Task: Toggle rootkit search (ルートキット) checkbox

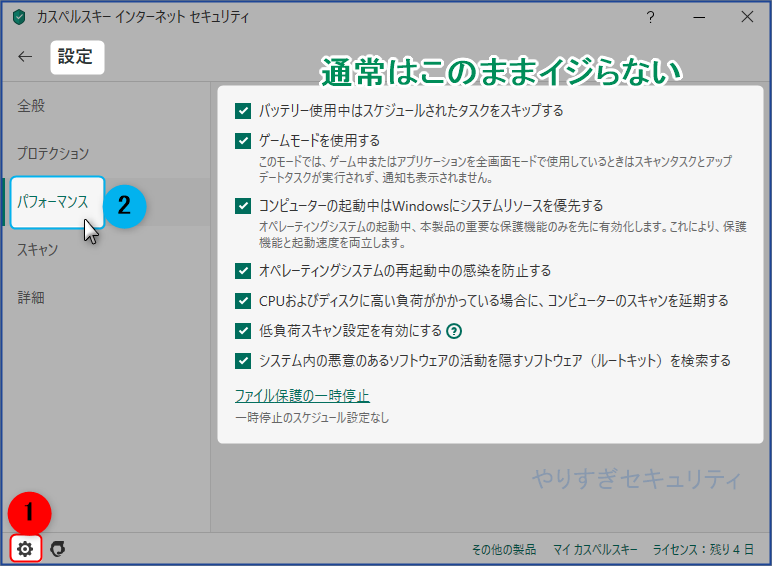Action: tap(243, 361)
